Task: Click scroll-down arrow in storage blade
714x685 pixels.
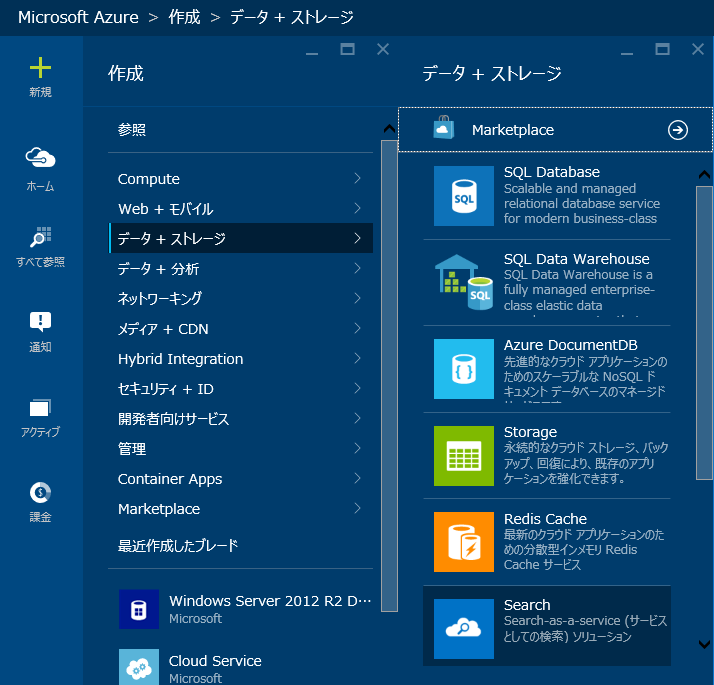Action: tap(704, 644)
